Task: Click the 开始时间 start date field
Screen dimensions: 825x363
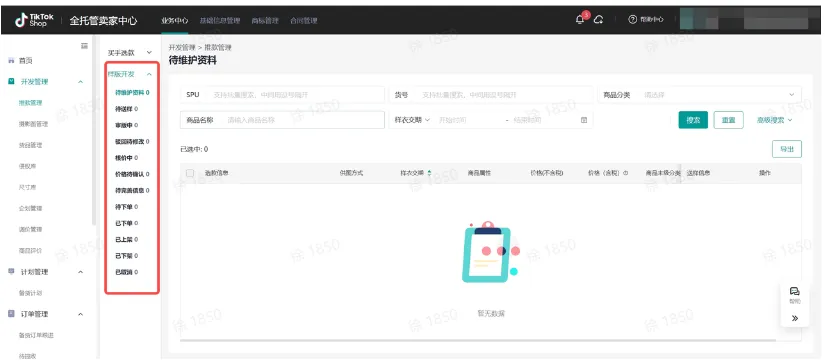Action: point(468,120)
